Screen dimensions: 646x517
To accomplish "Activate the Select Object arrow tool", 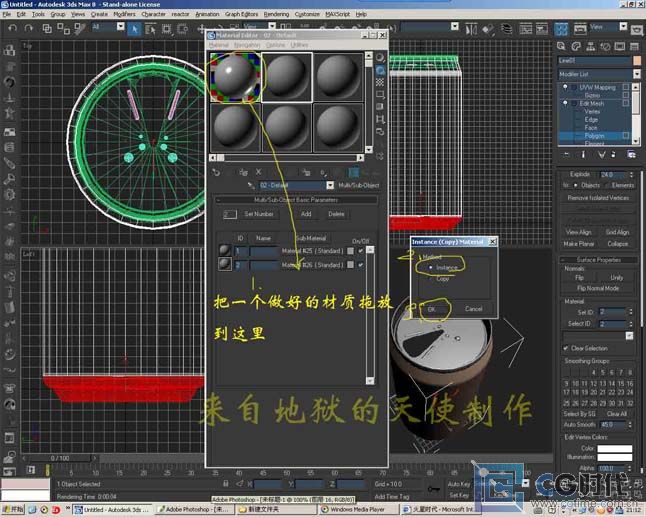I will [134, 28].
